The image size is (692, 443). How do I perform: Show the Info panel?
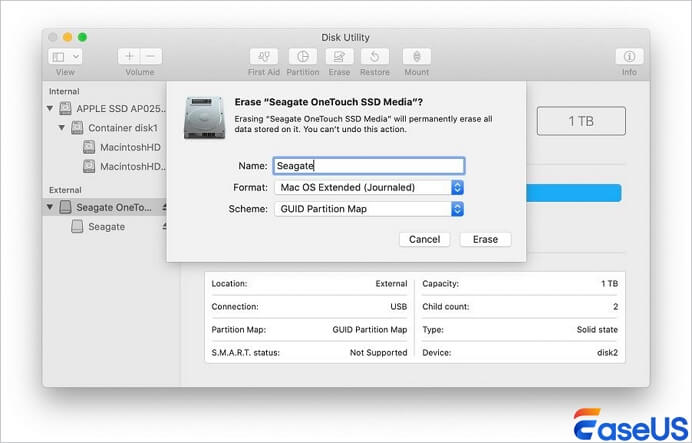(629, 56)
